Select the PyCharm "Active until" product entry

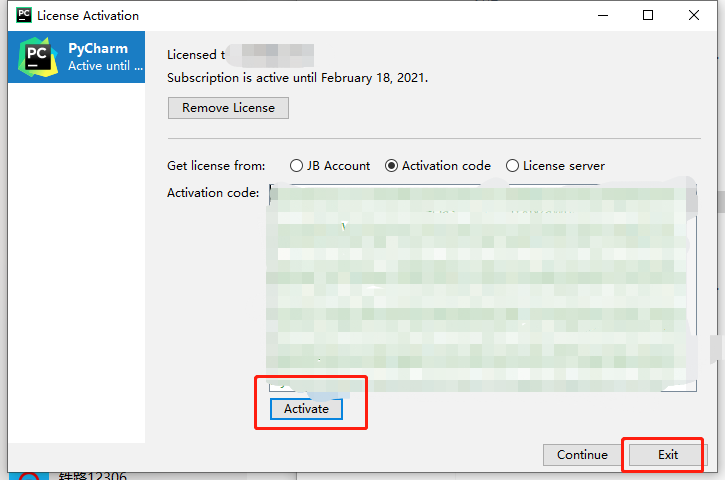[x=76, y=57]
